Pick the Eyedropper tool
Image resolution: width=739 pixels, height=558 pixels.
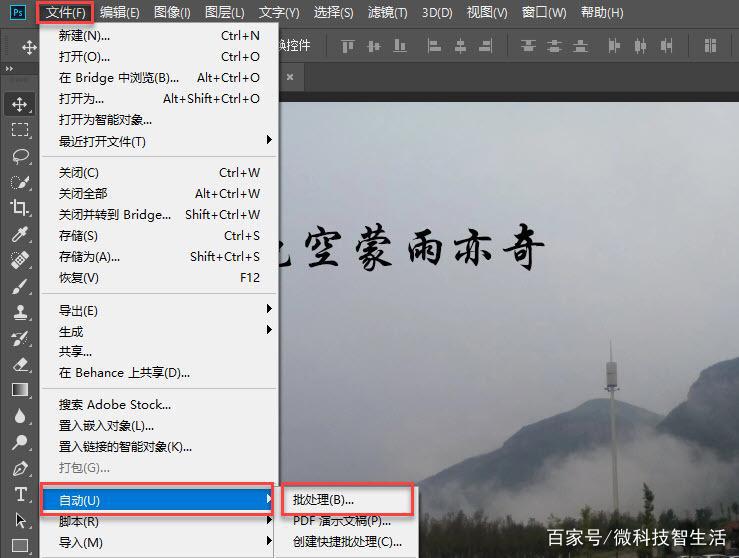pyautogui.click(x=19, y=234)
